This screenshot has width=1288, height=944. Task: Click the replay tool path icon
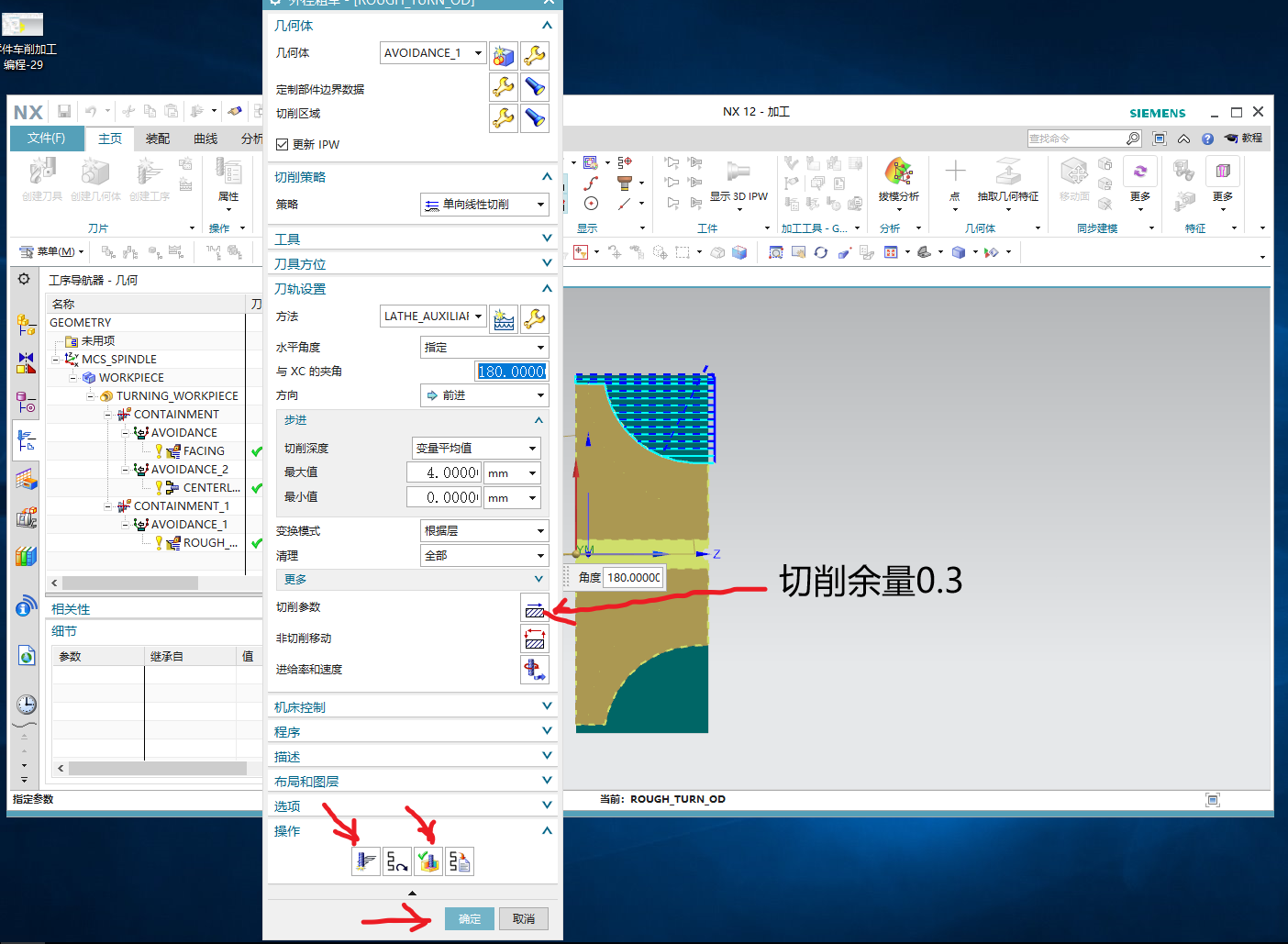pyautogui.click(x=397, y=861)
